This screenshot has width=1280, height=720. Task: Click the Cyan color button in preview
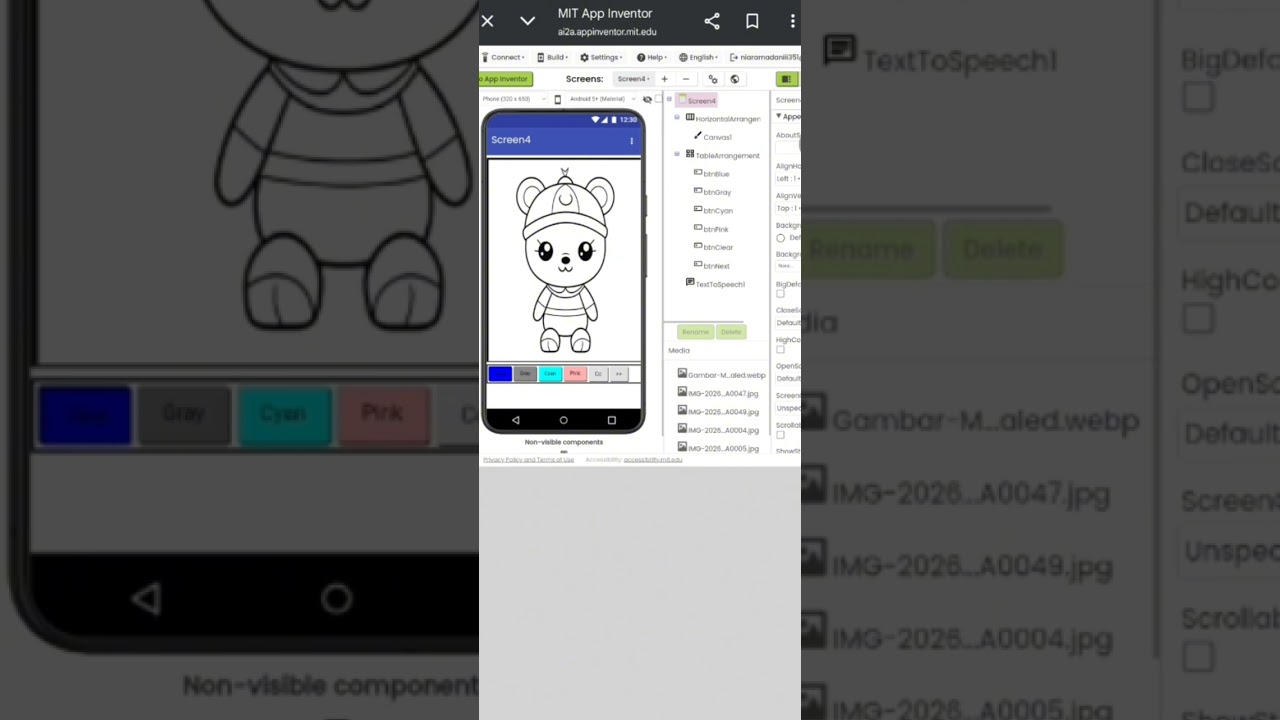pyautogui.click(x=550, y=374)
